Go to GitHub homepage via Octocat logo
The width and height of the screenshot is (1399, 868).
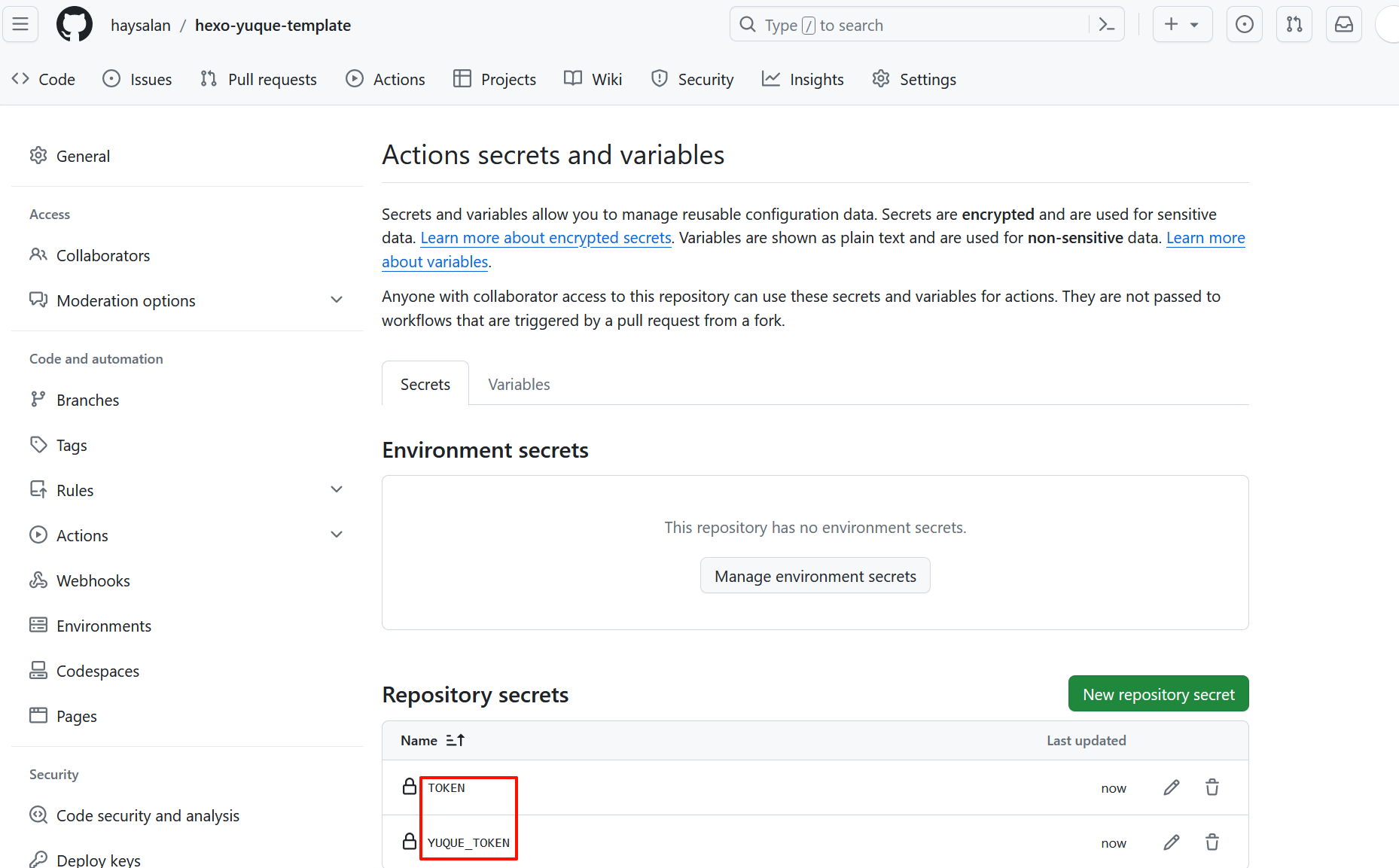click(x=75, y=25)
